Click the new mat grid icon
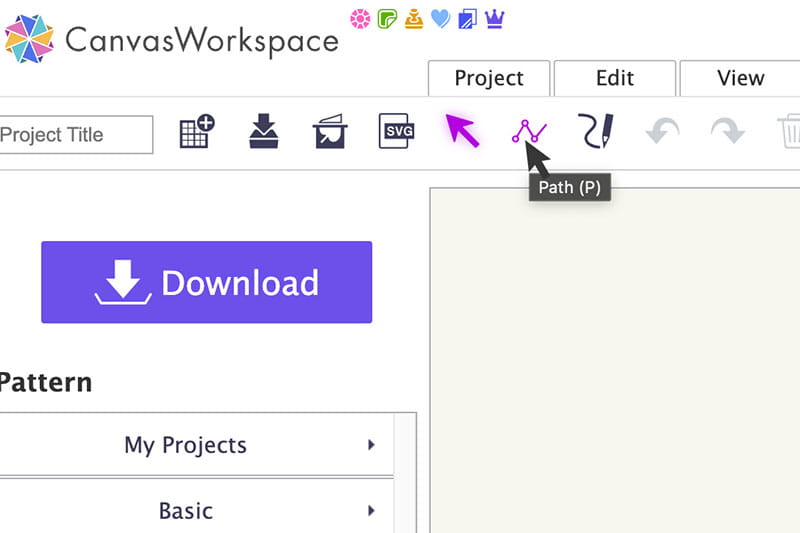This screenshot has width=800, height=533. pyautogui.click(x=197, y=132)
